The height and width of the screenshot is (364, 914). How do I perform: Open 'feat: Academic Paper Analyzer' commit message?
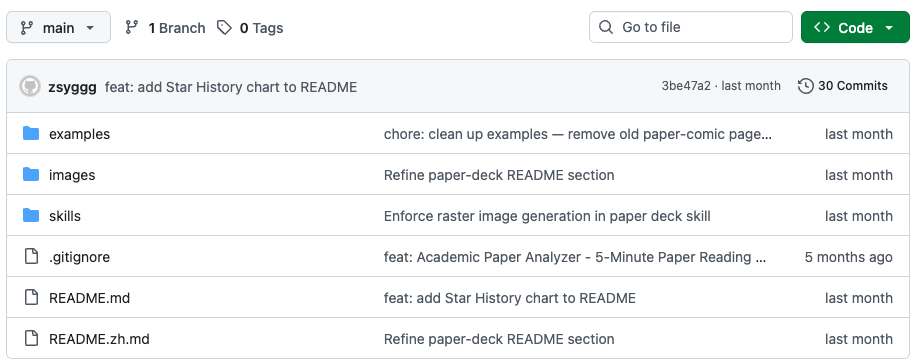click(x=575, y=257)
